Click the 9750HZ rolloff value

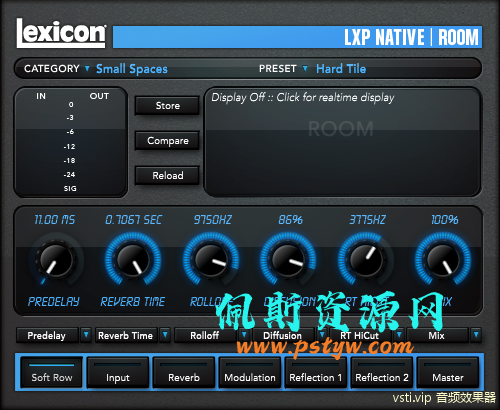[x=212, y=220]
